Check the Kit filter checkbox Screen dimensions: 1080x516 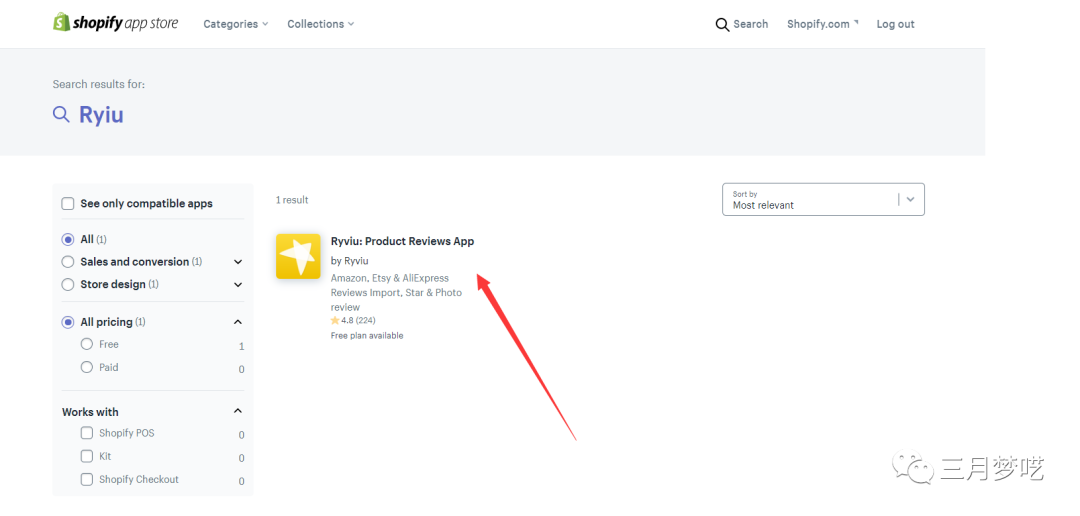[x=87, y=456]
